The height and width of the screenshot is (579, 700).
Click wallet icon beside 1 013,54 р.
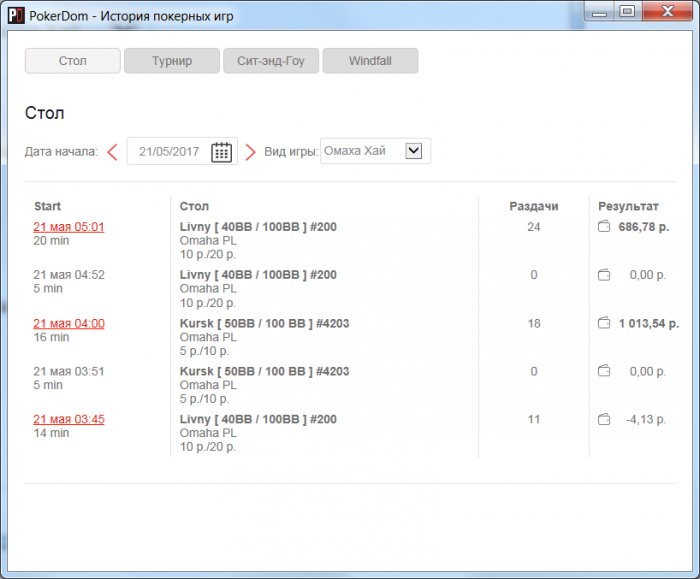click(604, 323)
